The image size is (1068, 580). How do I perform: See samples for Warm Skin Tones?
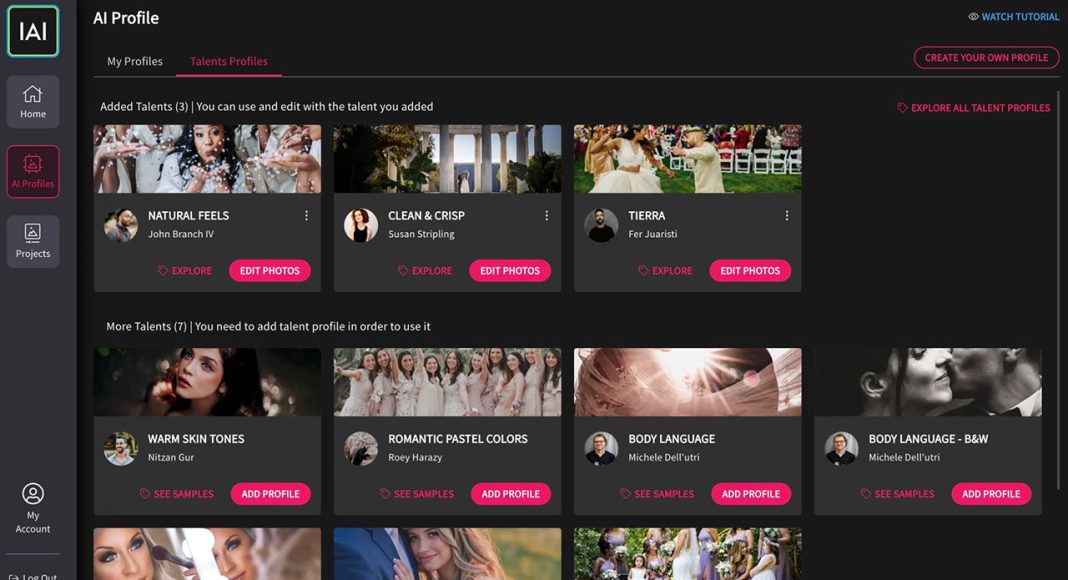pos(176,494)
